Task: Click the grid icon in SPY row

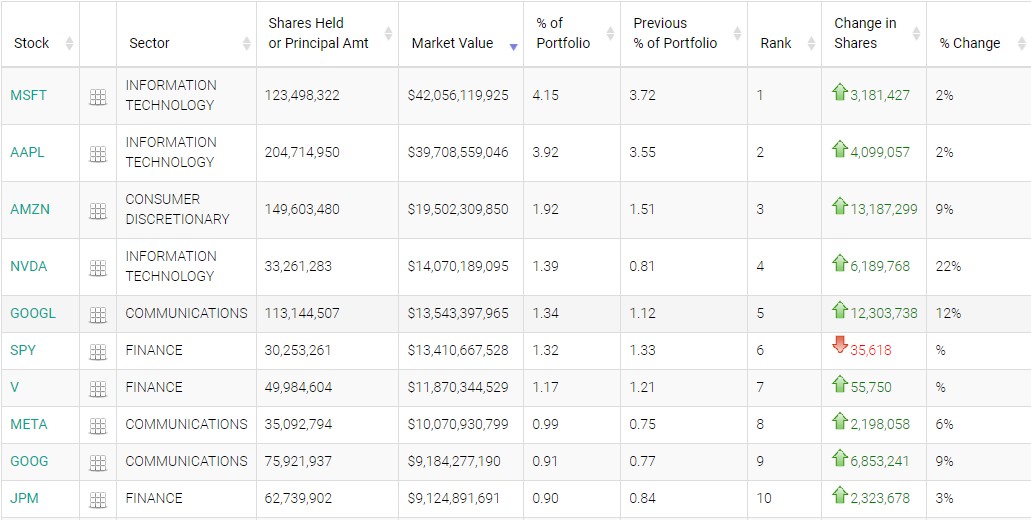Action: point(98,352)
